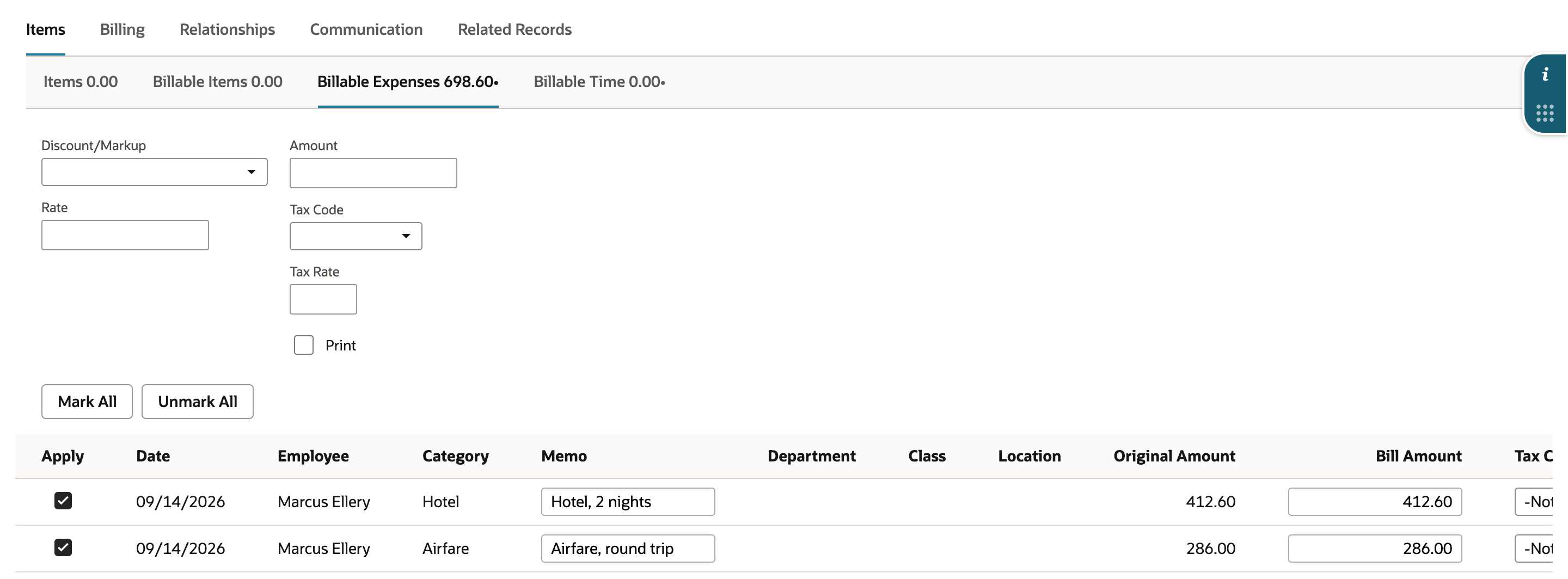Open the Communication tab
Viewport: 1568px width, 579px height.
point(366,29)
